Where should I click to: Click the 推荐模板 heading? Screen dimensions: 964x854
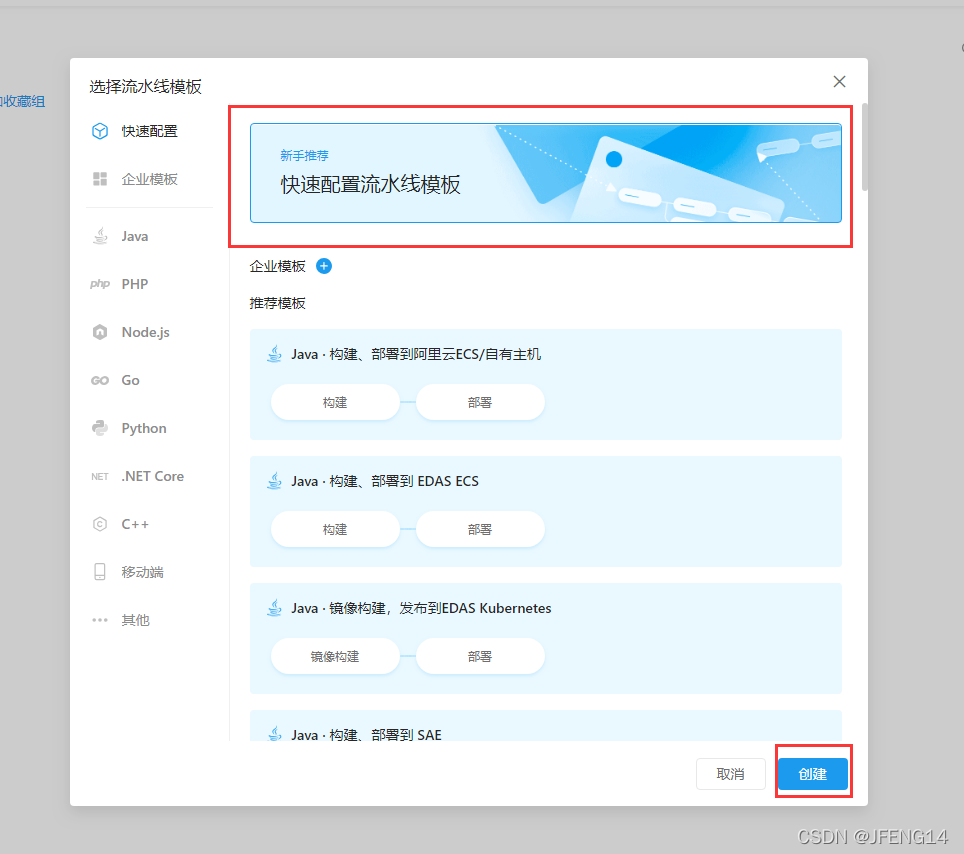click(x=277, y=303)
